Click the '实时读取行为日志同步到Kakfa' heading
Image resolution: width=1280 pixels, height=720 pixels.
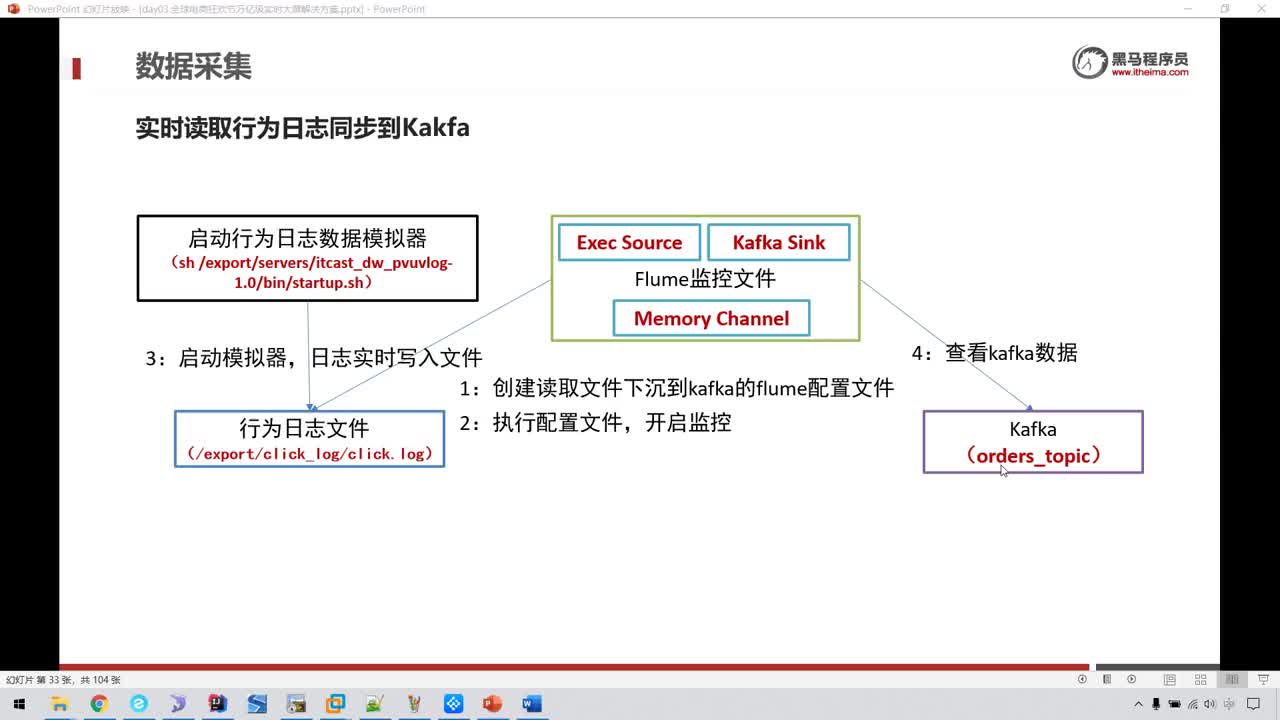click(x=302, y=128)
